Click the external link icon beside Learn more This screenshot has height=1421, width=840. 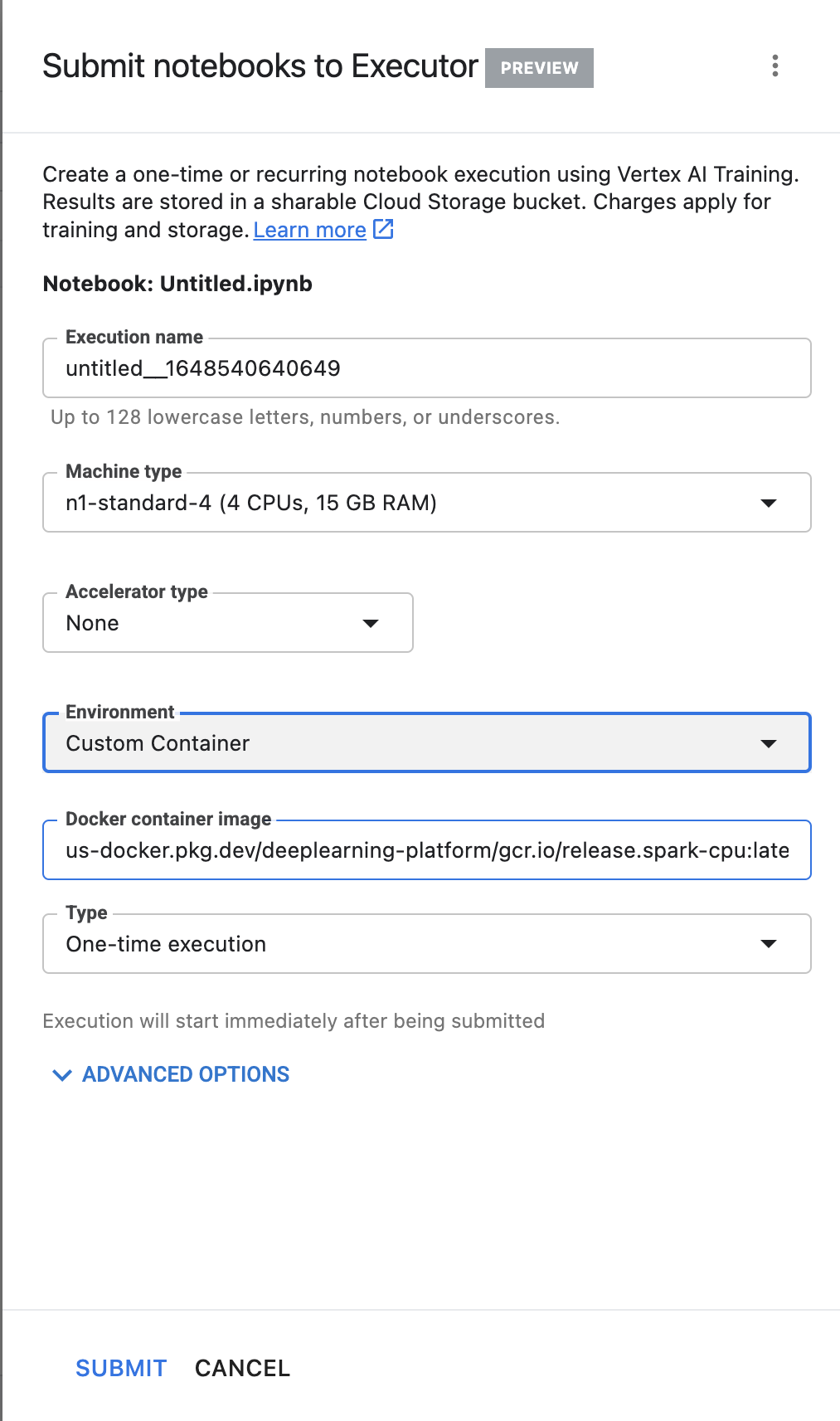pyautogui.click(x=383, y=229)
